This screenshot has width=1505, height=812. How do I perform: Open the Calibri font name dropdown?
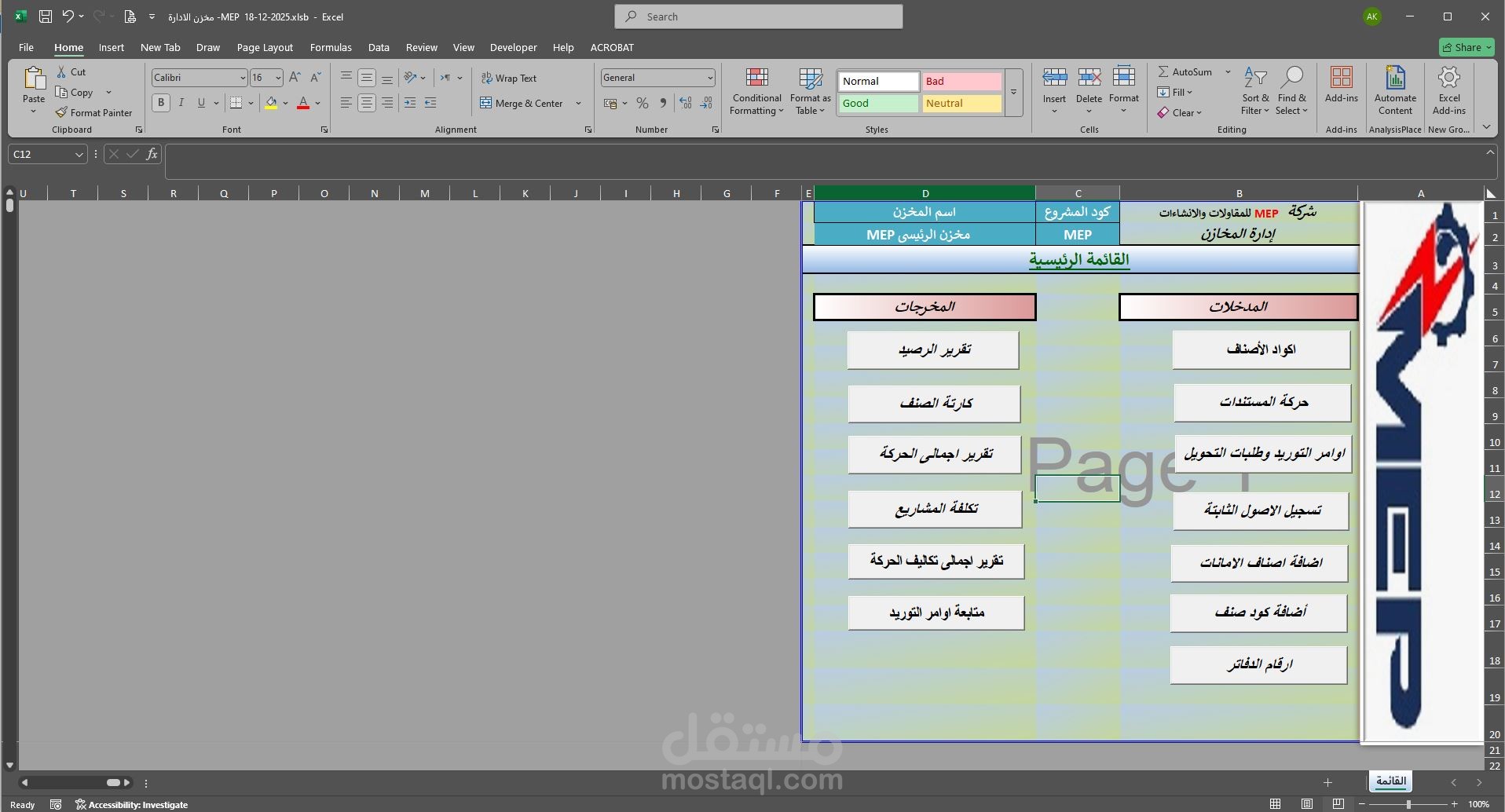pos(243,78)
